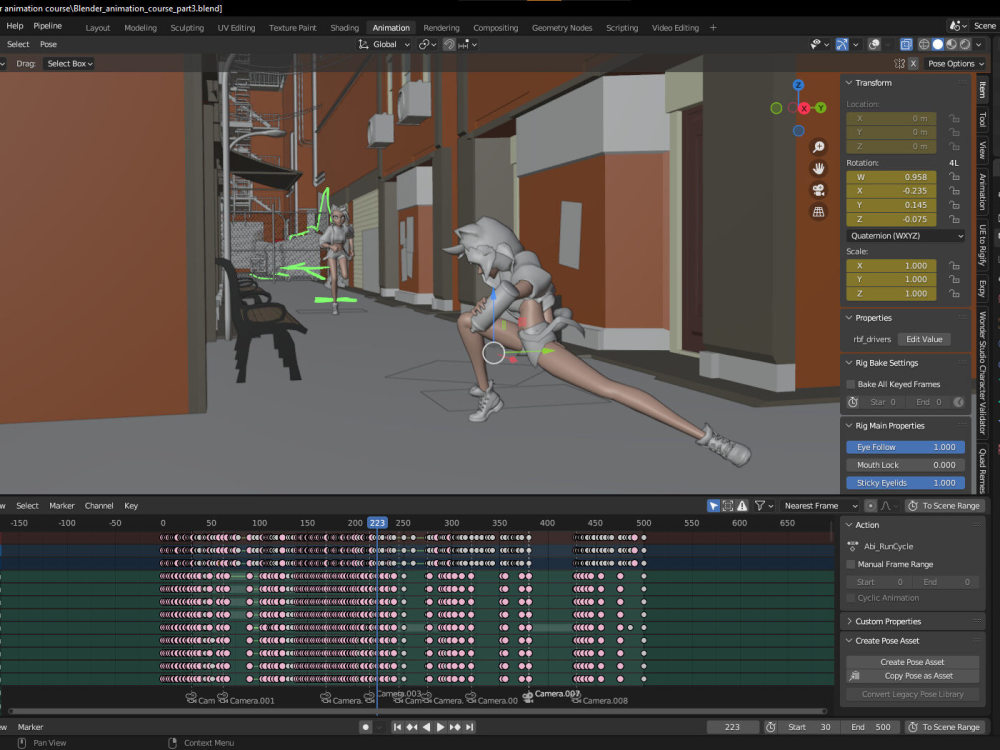Screen dimensions: 1000x750
Task: Select material preview viewport shading
Action: coord(952,44)
